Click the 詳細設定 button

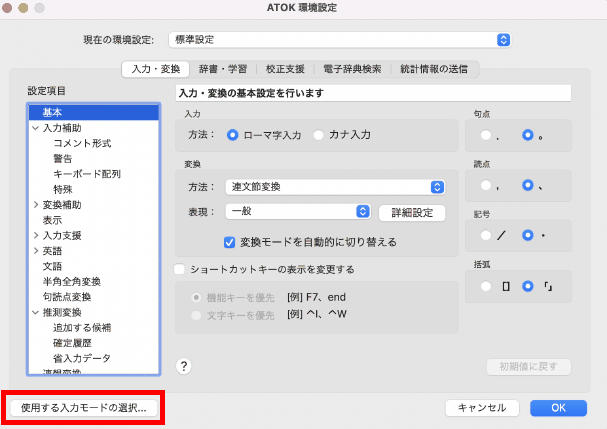click(x=412, y=213)
